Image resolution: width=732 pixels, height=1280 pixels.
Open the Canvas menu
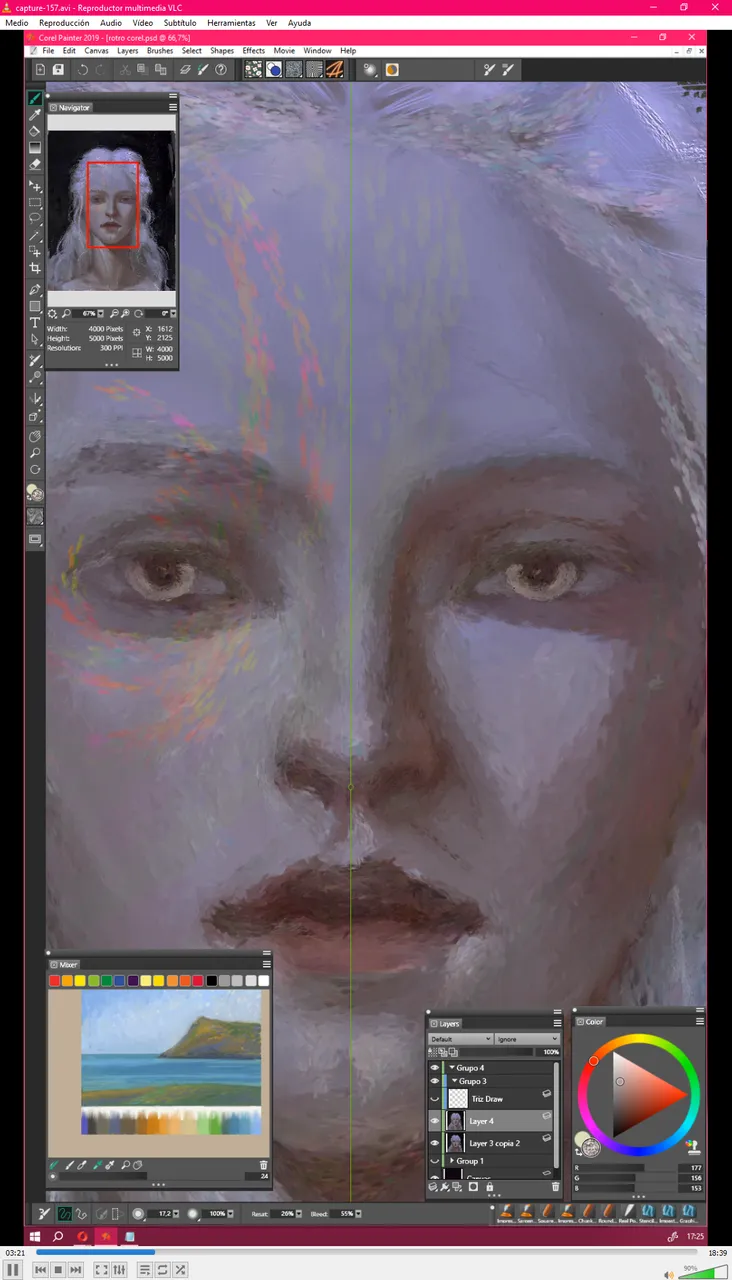(x=96, y=51)
